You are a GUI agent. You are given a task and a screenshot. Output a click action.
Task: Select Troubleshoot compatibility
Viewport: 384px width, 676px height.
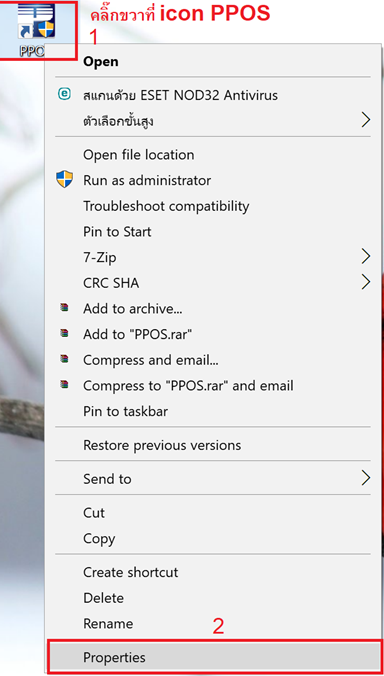click(x=166, y=206)
